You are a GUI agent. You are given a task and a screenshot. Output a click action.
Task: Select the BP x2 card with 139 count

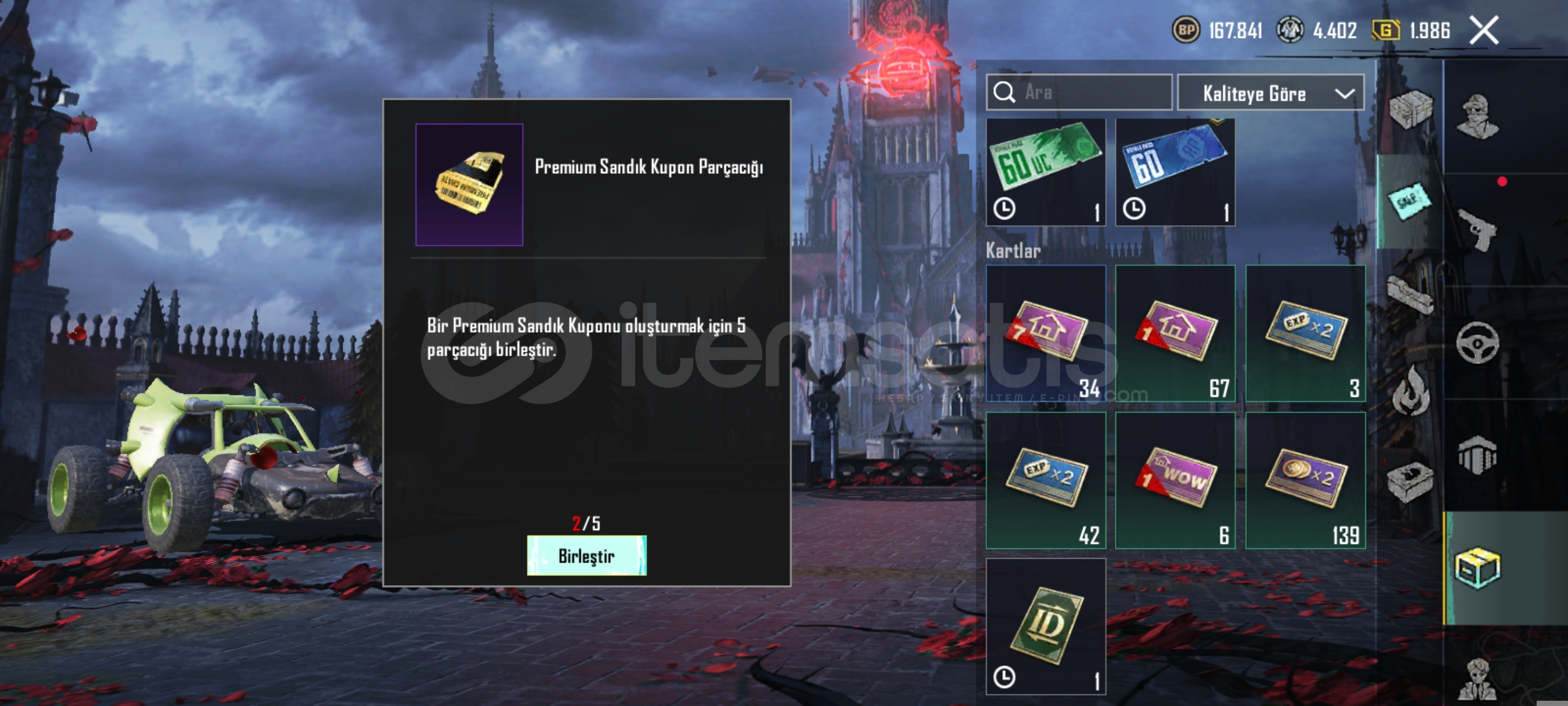click(1305, 480)
